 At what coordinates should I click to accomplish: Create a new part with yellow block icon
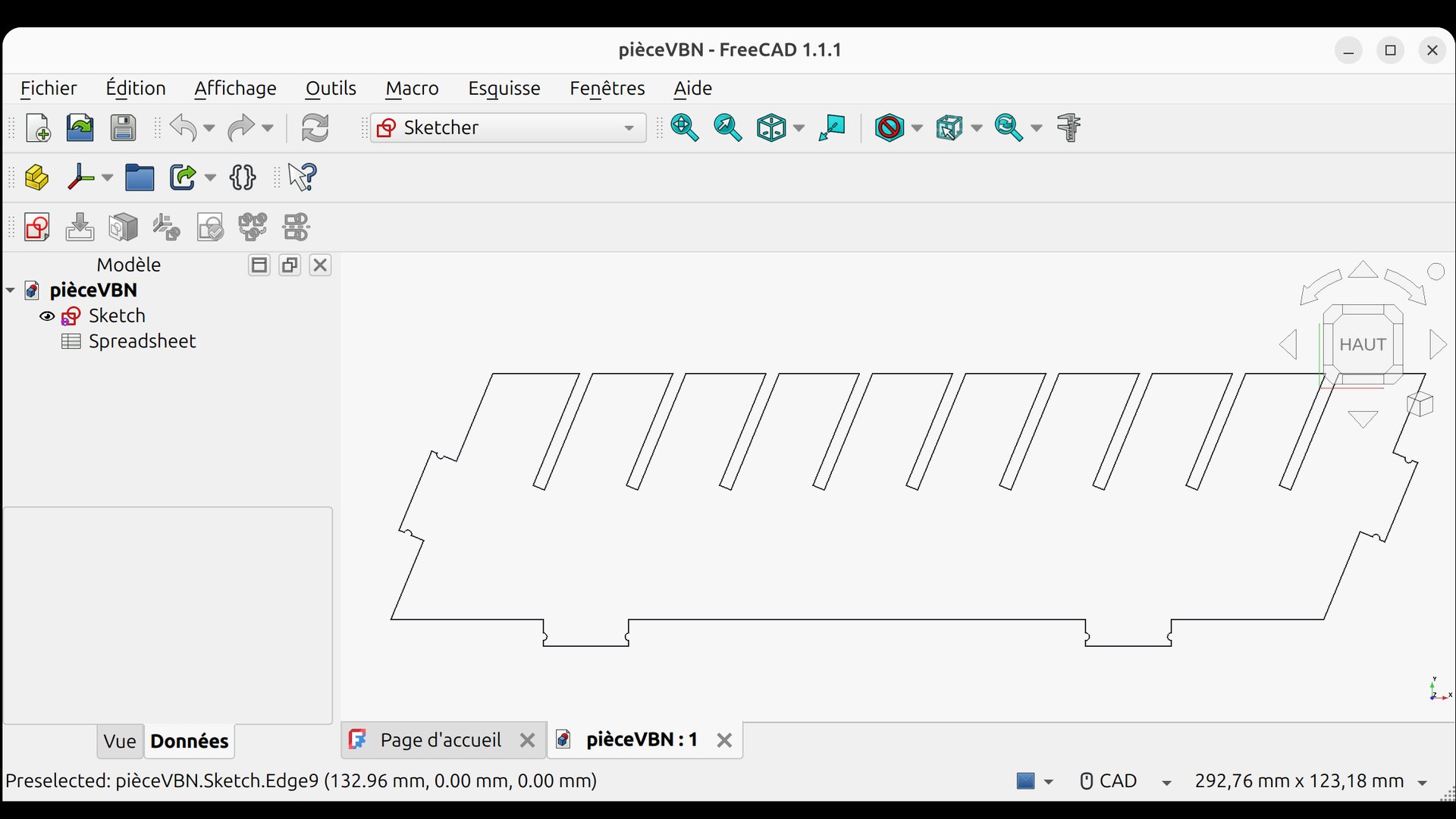(x=37, y=177)
